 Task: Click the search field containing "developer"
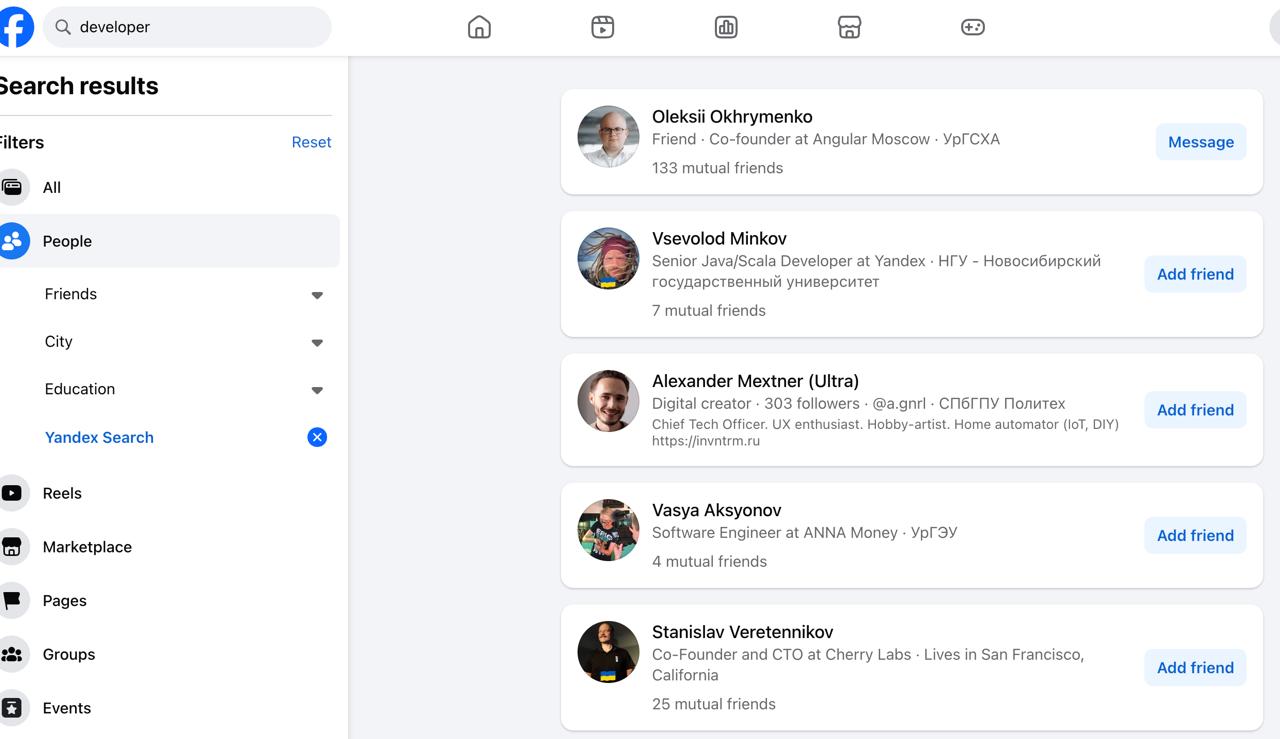click(x=187, y=27)
